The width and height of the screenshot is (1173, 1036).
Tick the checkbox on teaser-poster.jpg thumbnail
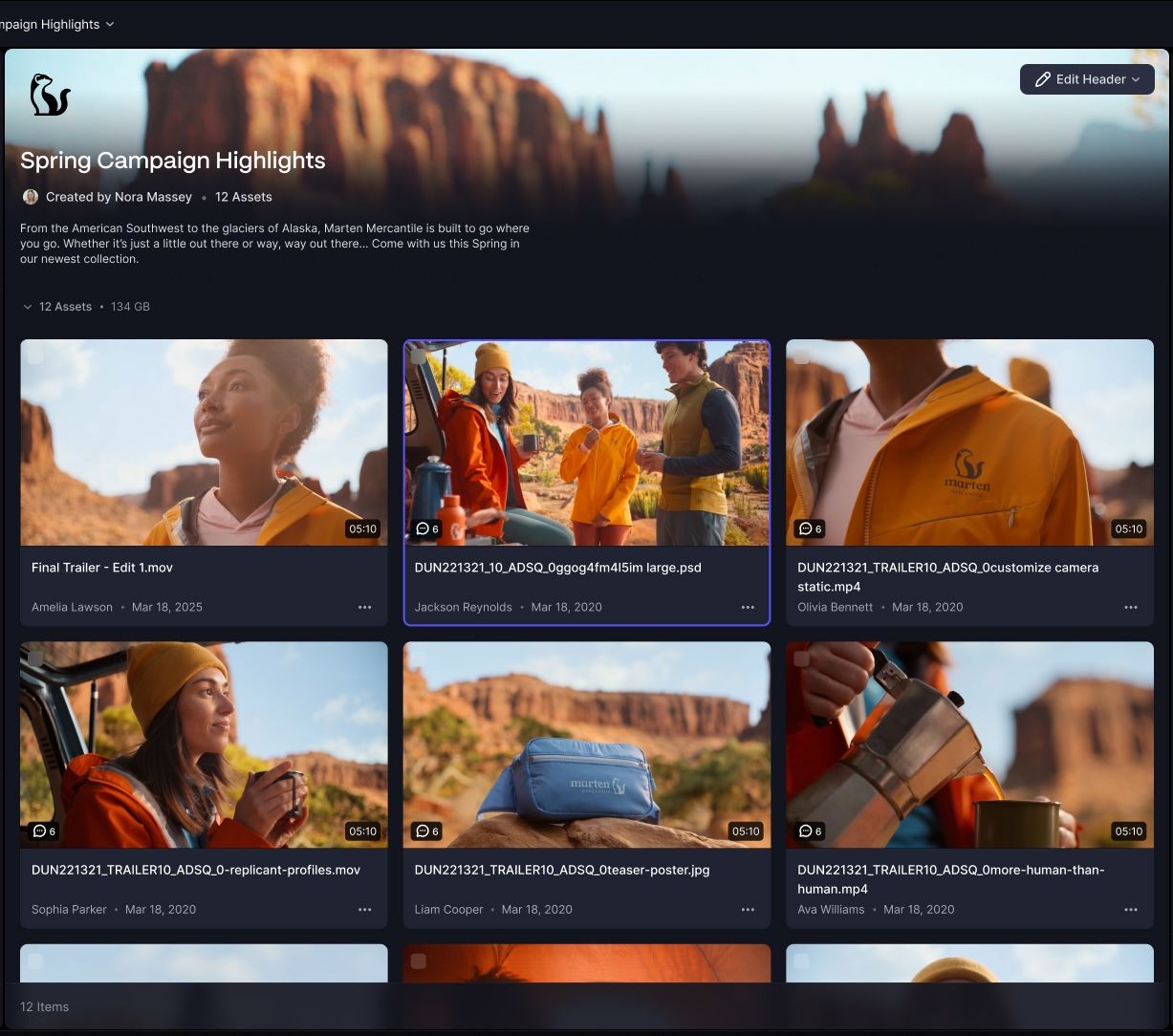point(419,658)
